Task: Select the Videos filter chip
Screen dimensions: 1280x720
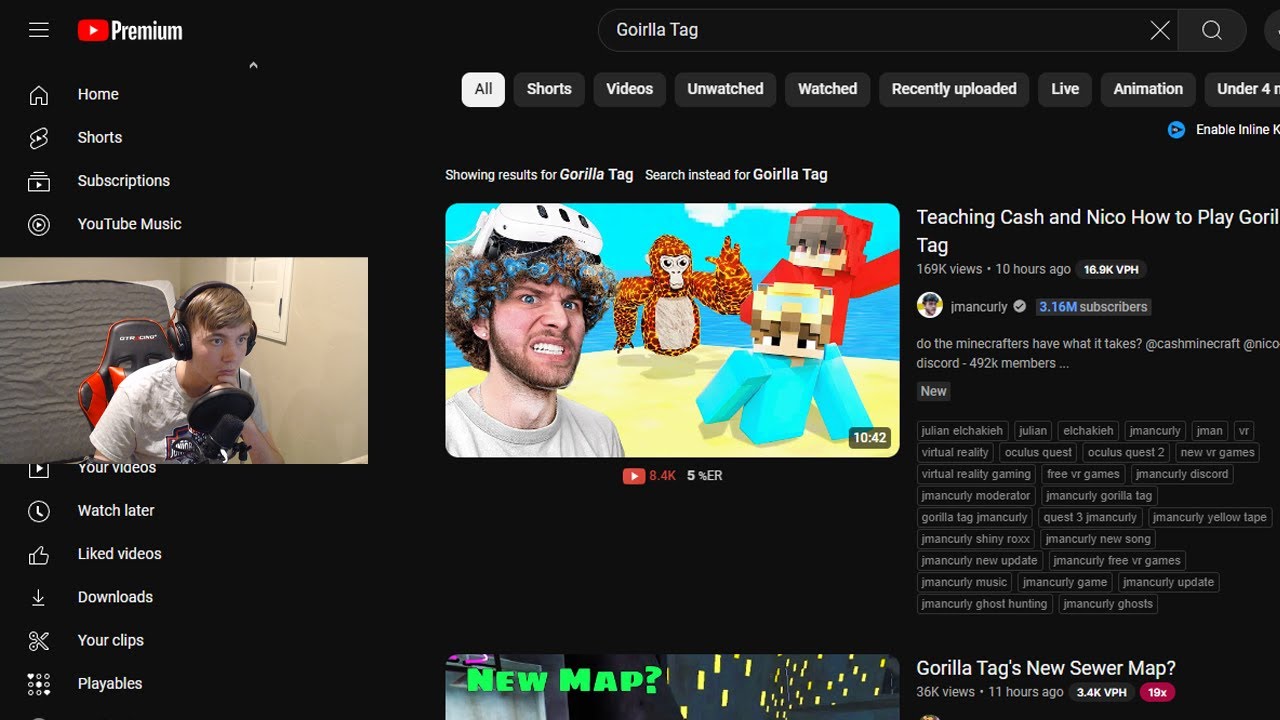Action: (630, 89)
